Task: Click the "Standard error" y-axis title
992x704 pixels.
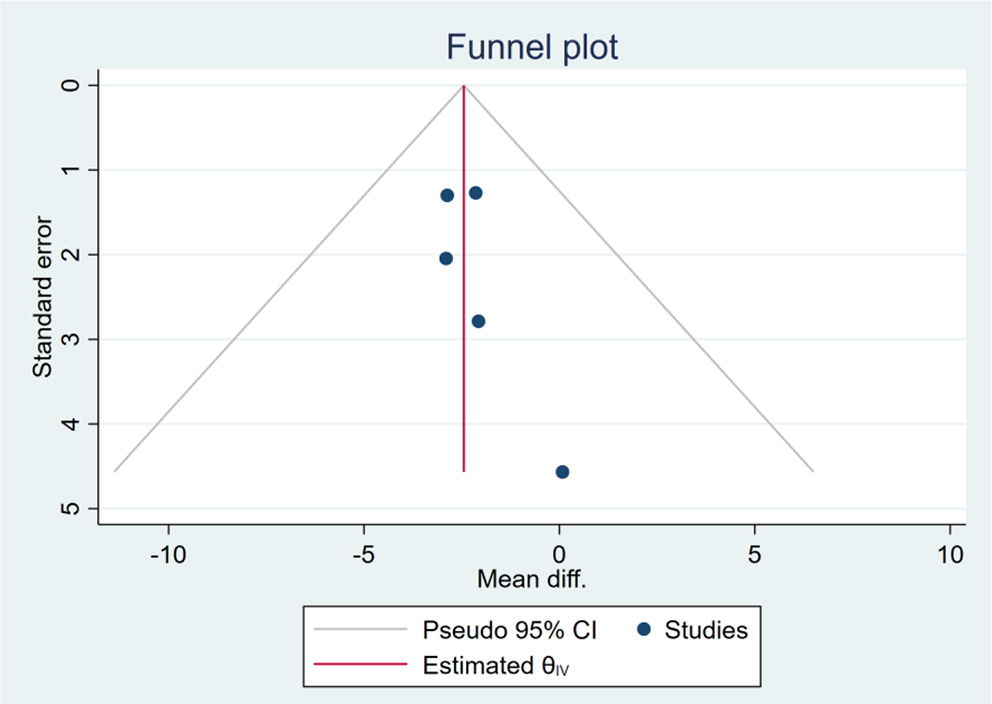Action: (x=43, y=298)
